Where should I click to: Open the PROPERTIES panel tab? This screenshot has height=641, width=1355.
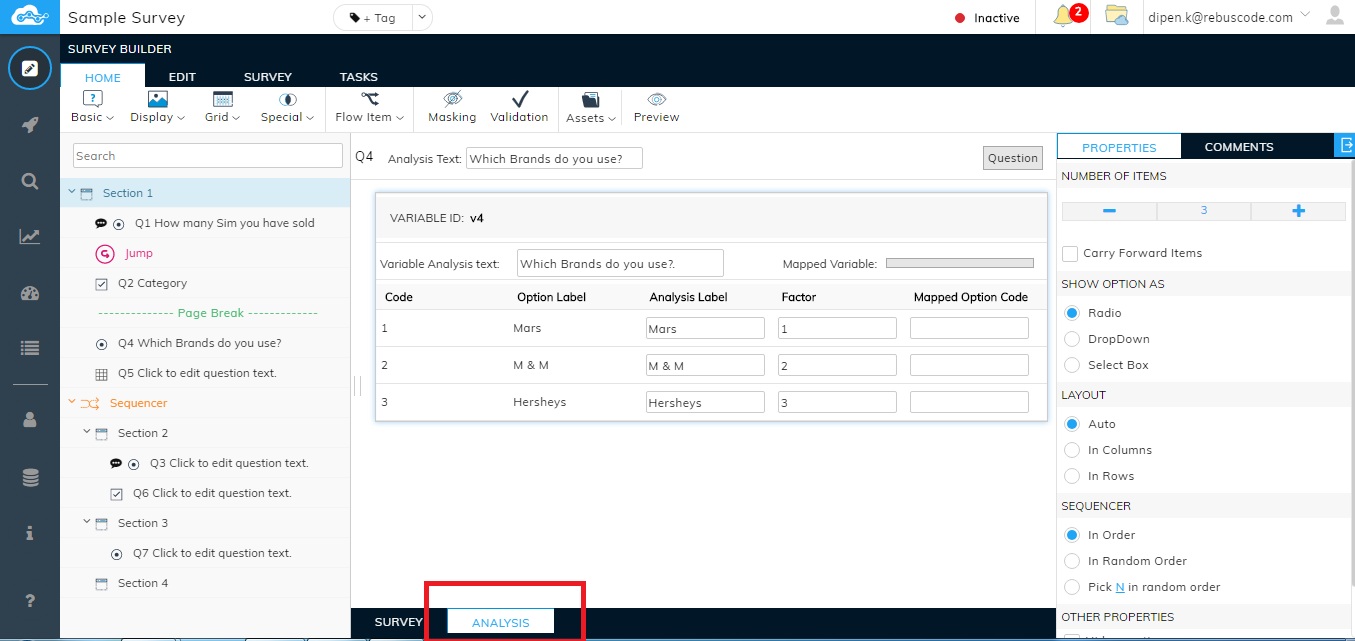tap(1119, 147)
